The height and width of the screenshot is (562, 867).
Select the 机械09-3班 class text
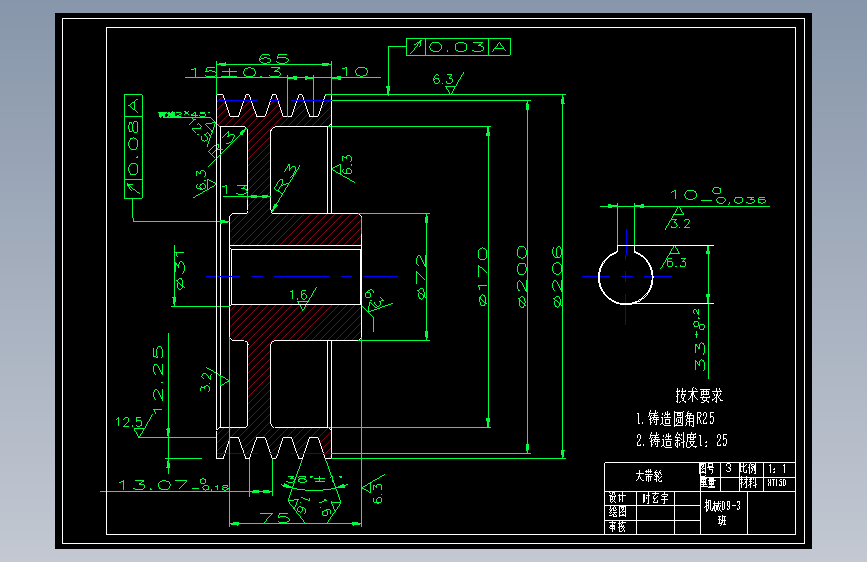[722, 513]
